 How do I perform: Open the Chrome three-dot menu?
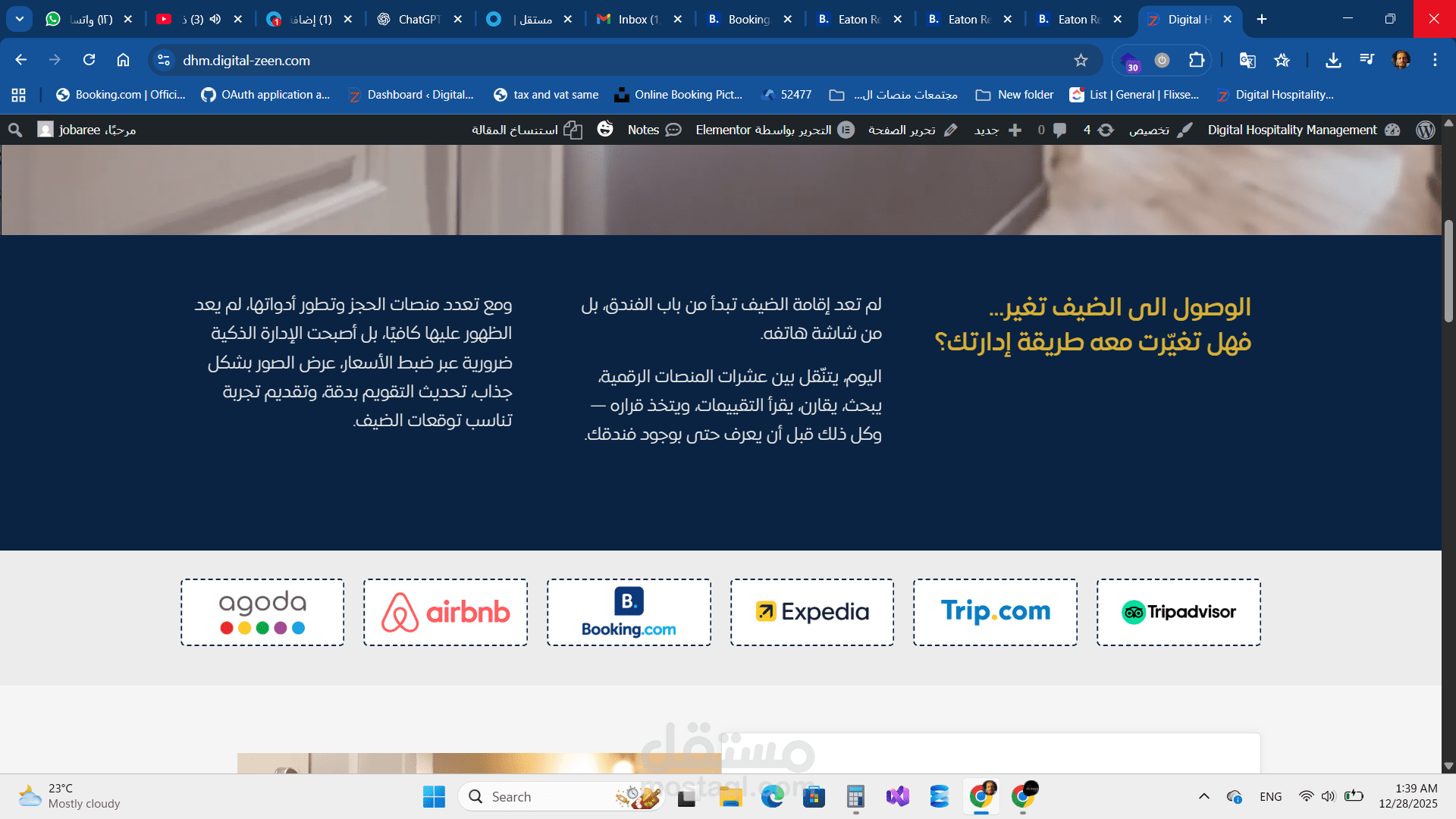(x=1435, y=61)
